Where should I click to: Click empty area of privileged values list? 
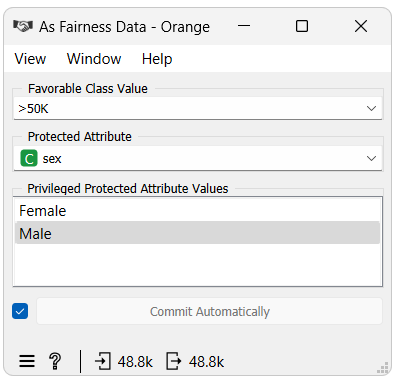[198, 265]
